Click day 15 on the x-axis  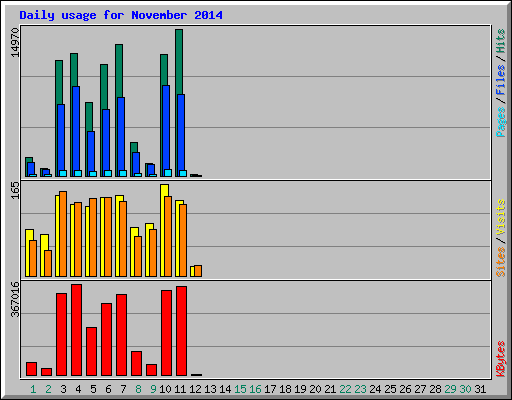click(x=240, y=389)
